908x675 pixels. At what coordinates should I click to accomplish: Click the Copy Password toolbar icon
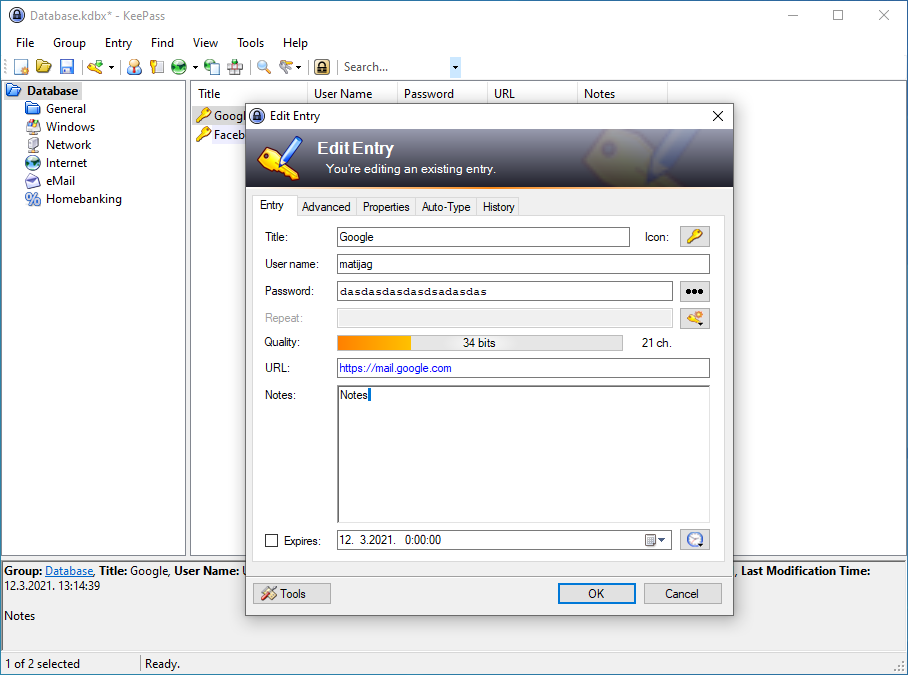coord(157,67)
